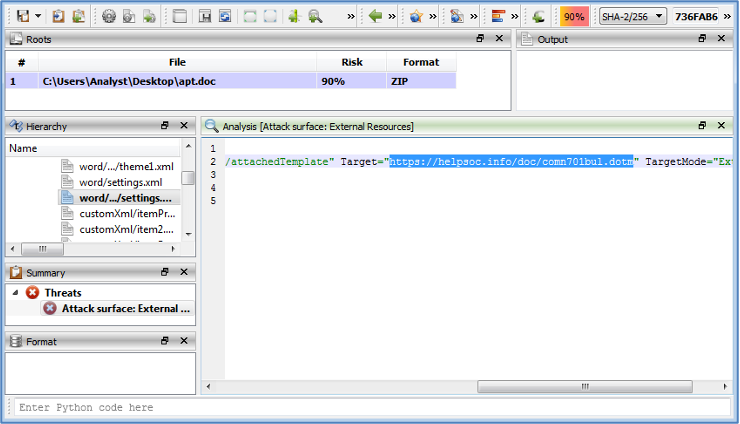Screen dimensions: 740x424
Task: Open the save icon's dropdown arrow
Action: coord(38,16)
